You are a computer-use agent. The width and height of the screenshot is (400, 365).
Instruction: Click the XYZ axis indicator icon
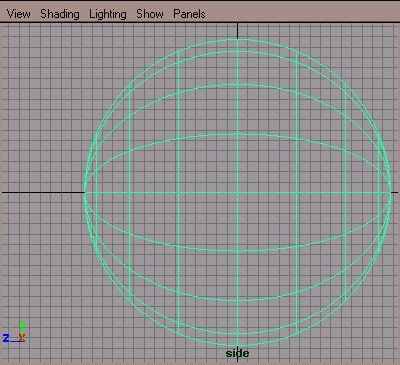14,332
